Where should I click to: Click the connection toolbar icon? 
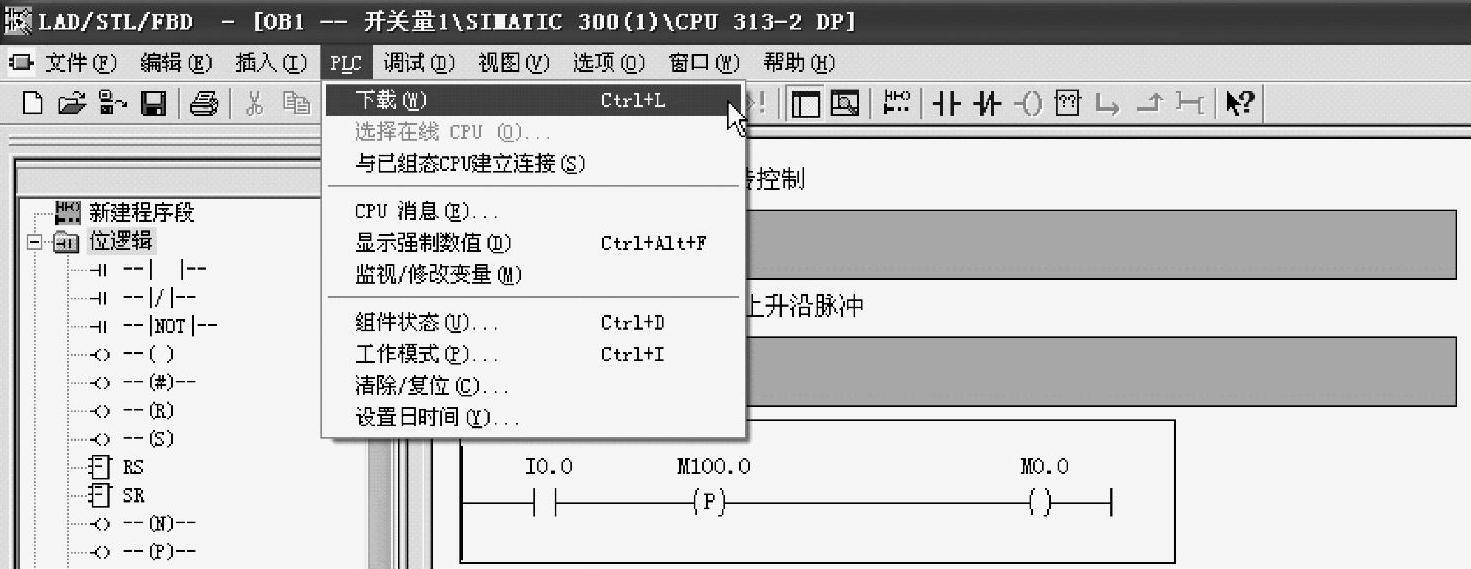coord(1190,103)
